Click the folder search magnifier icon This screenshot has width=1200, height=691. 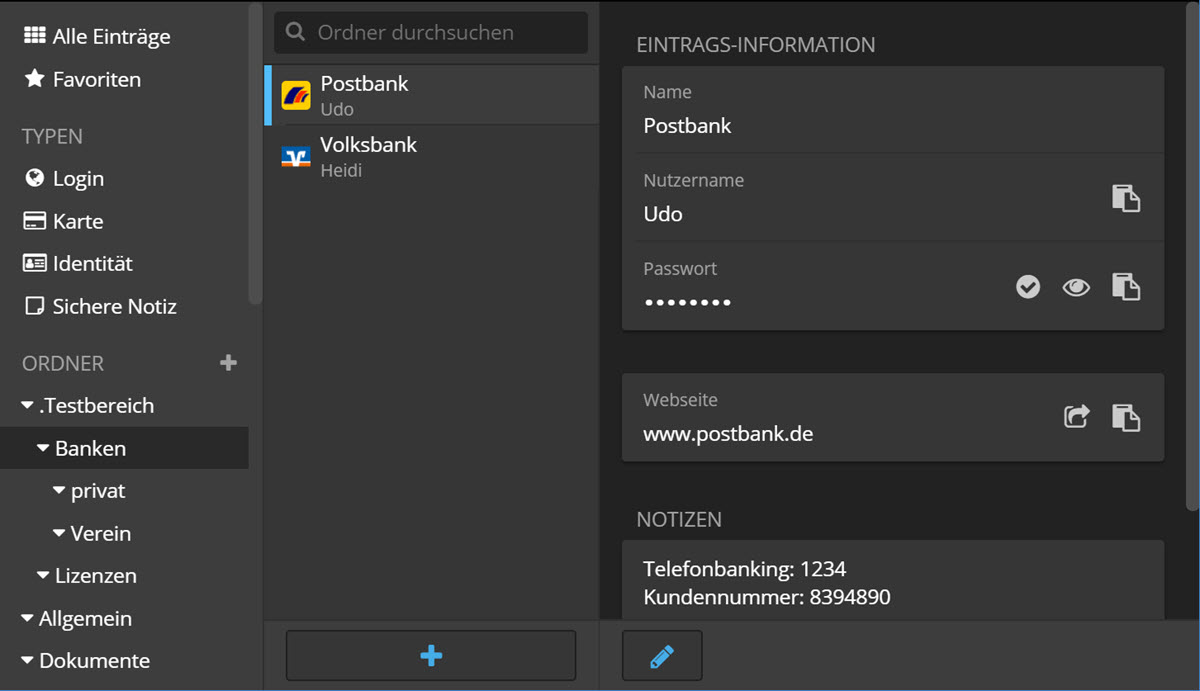pyautogui.click(x=295, y=32)
